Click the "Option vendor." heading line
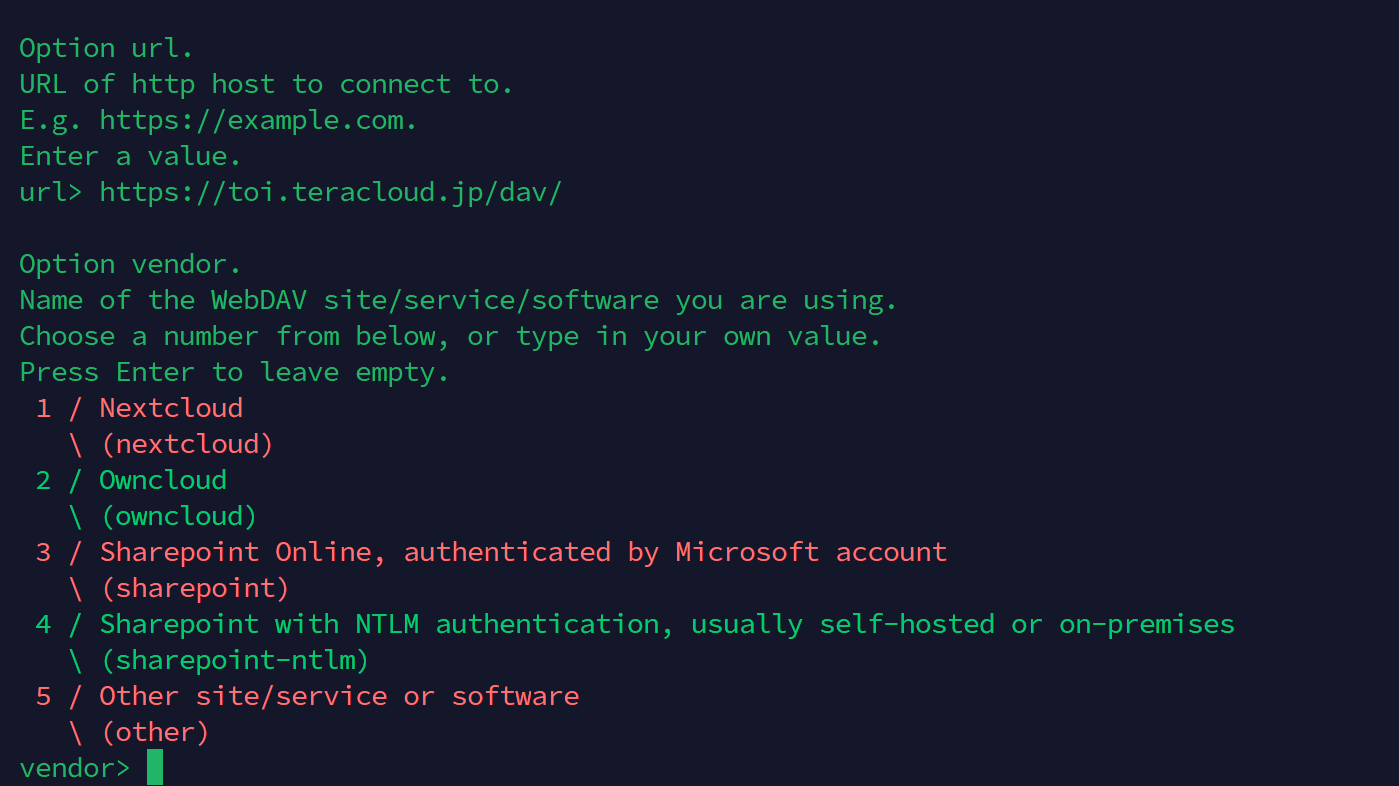Image resolution: width=1399 pixels, height=786 pixels. point(130,264)
